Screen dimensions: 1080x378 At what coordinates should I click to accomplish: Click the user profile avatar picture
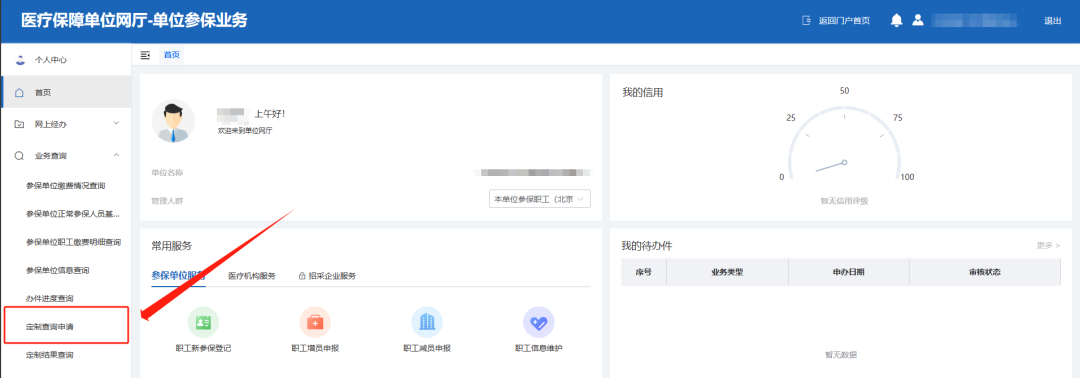(x=173, y=120)
